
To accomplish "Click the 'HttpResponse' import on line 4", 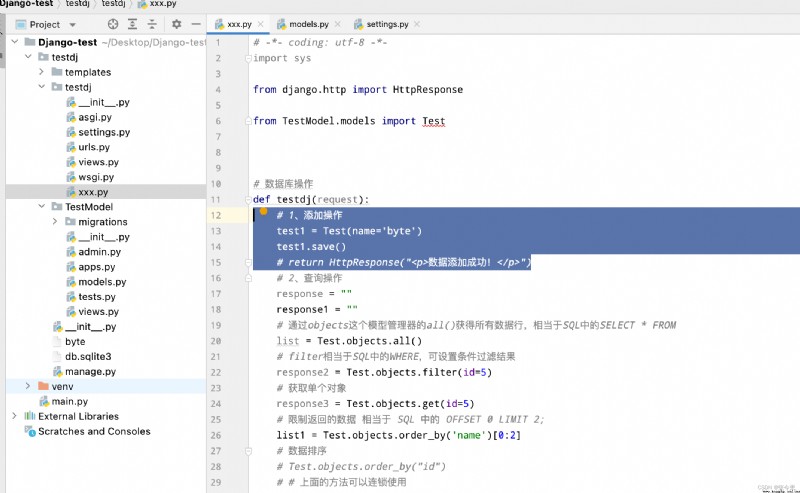I will coord(428,89).
